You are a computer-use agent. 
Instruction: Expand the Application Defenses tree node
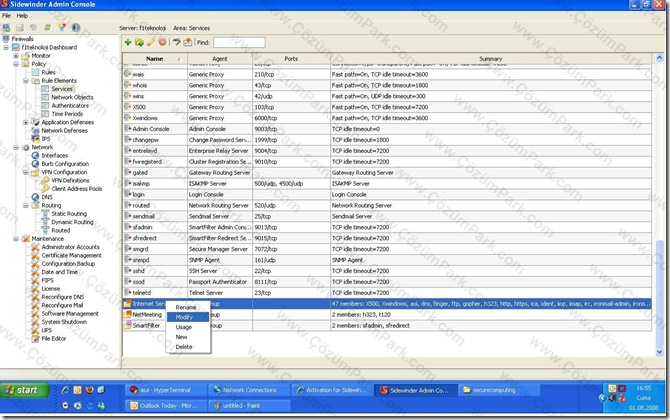[26, 122]
